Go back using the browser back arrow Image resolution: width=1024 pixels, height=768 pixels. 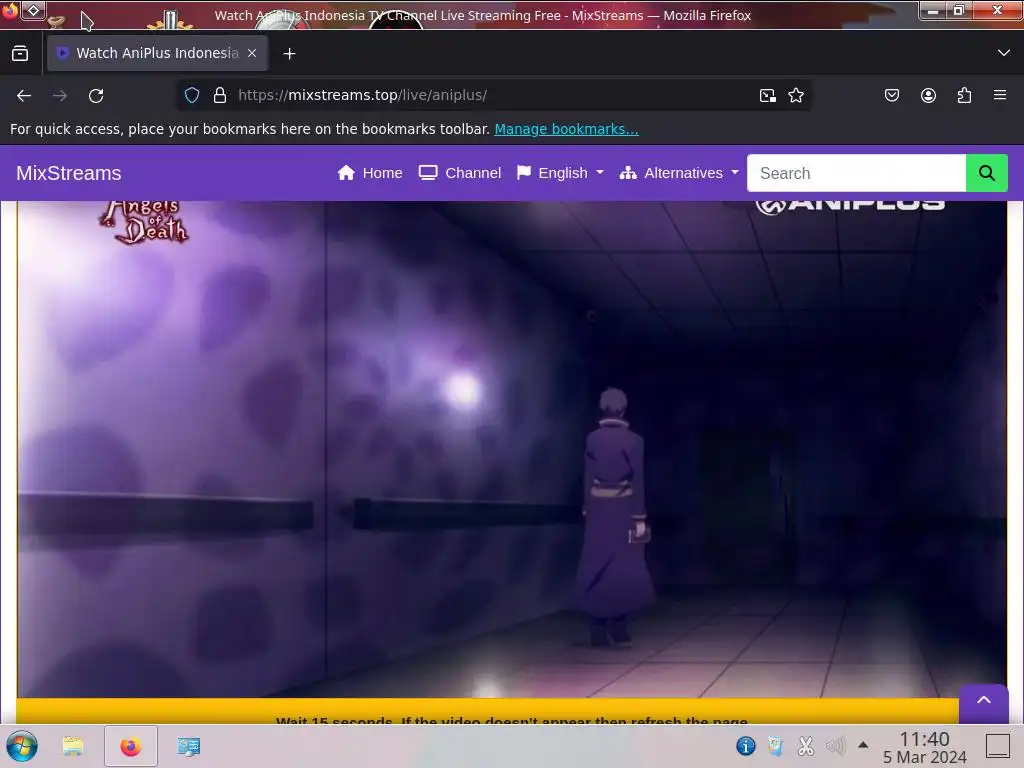24,95
